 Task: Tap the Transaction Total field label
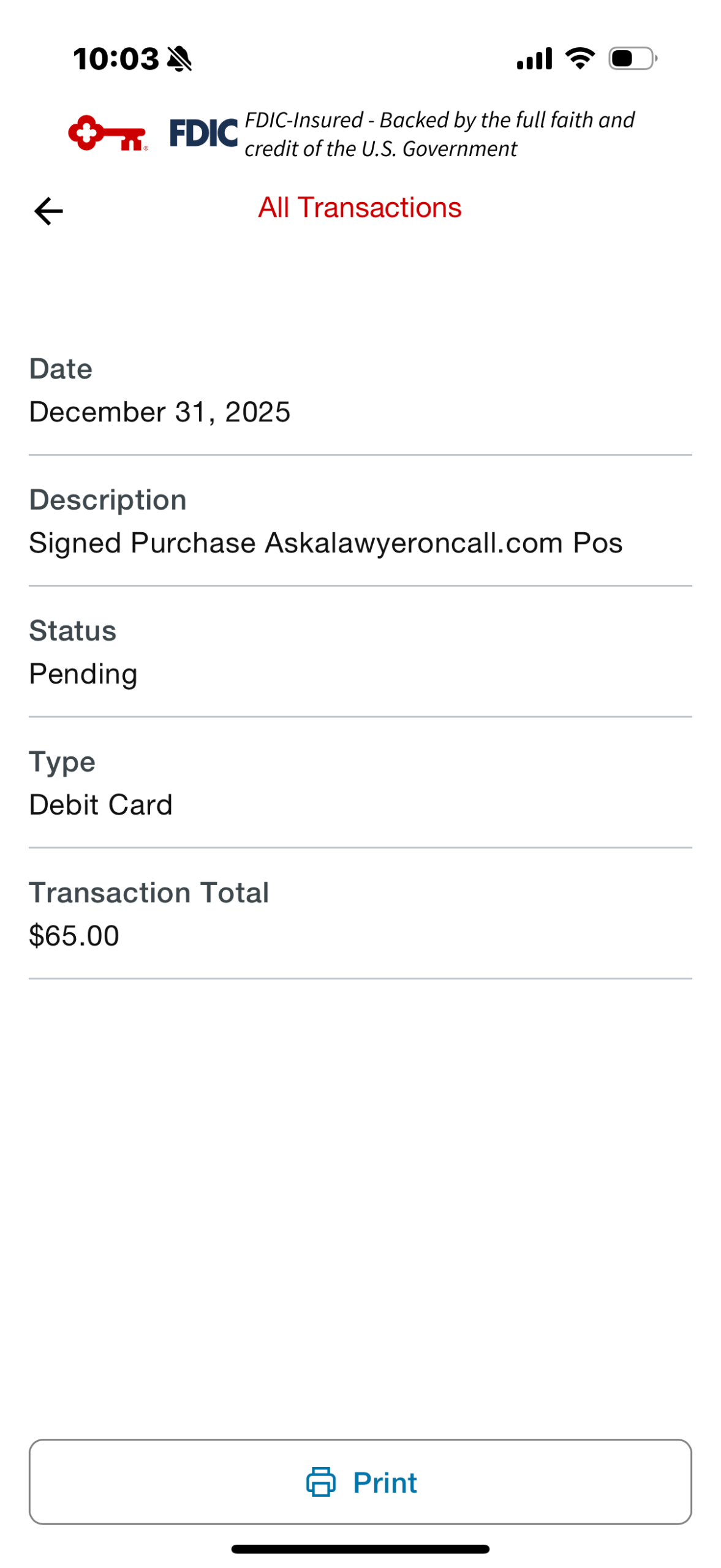pyautogui.click(x=149, y=892)
